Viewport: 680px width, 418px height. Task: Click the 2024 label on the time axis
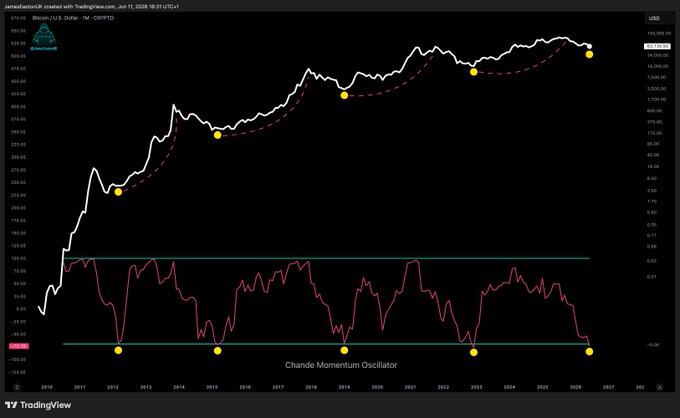point(510,387)
